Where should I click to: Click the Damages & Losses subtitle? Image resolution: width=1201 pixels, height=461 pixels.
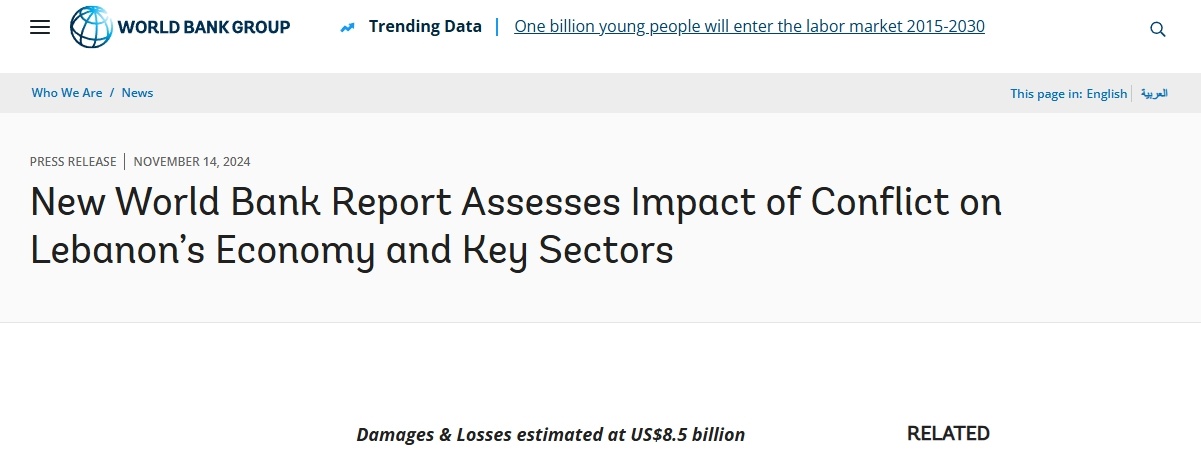[551, 435]
